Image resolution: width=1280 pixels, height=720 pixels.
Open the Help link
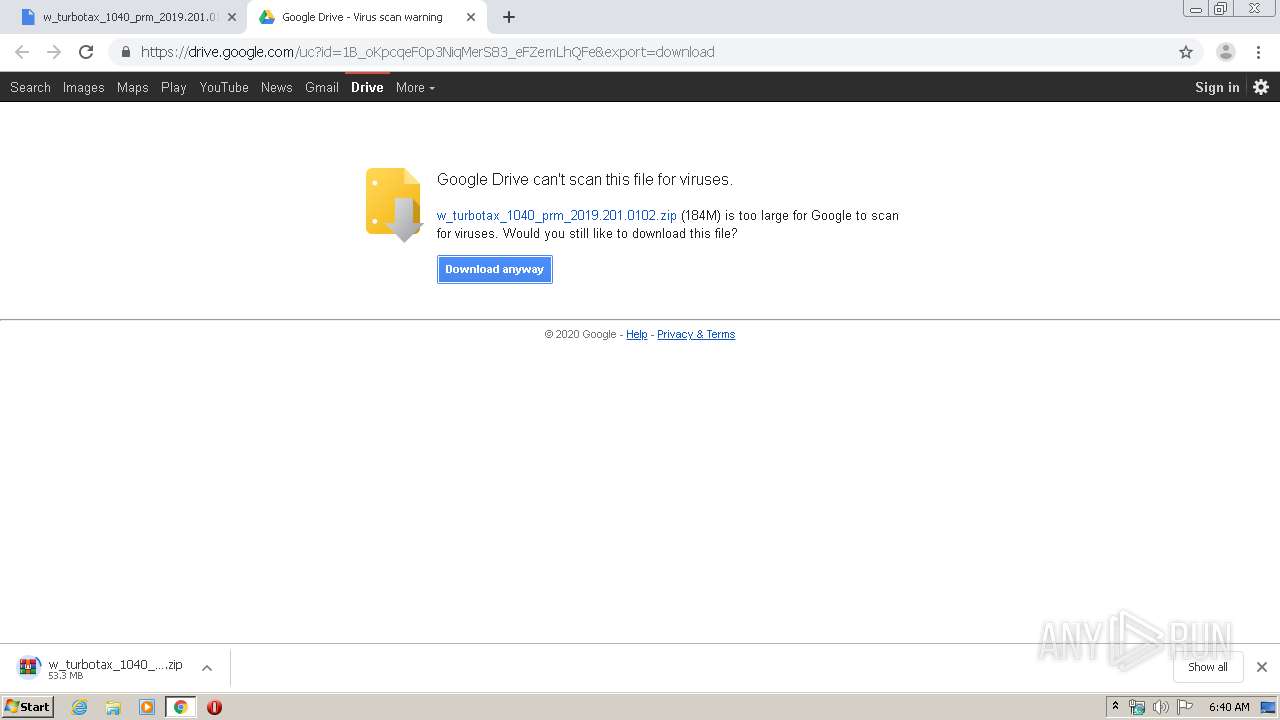[x=637, y=334]
